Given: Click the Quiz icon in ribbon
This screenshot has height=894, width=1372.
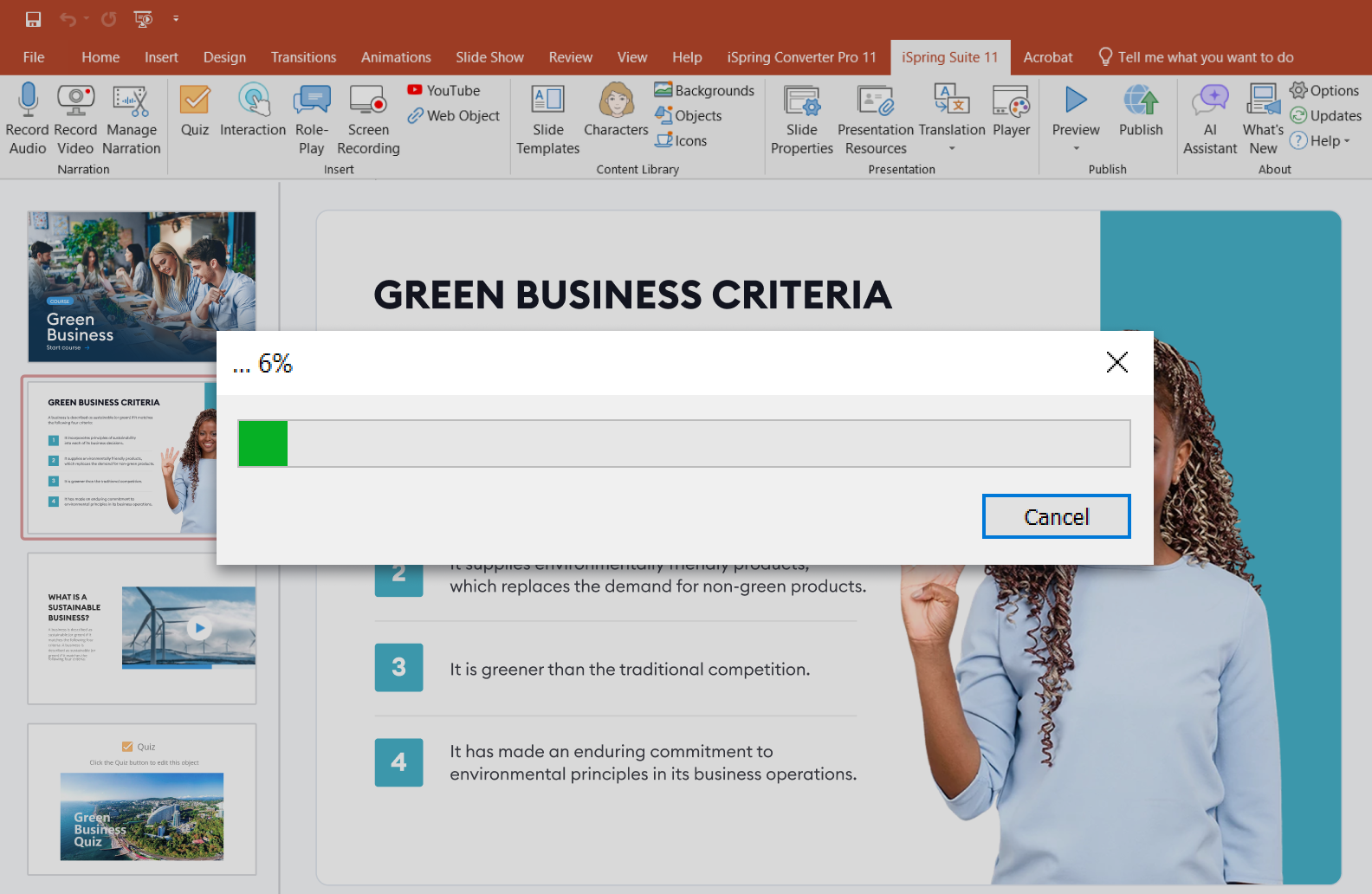Looking at the screenshot, I should (x=195, y=101).
